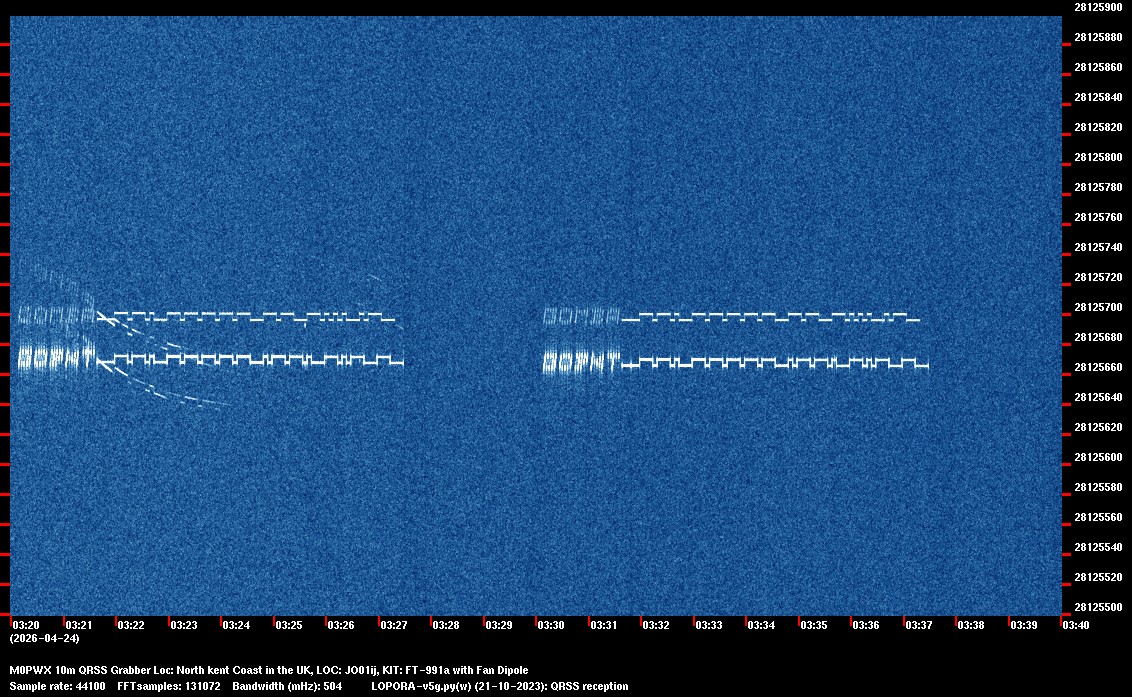Screen dimensions: 1132x697
Task: Click the 28125540 frequency label
Action: tap(1098, 547)
